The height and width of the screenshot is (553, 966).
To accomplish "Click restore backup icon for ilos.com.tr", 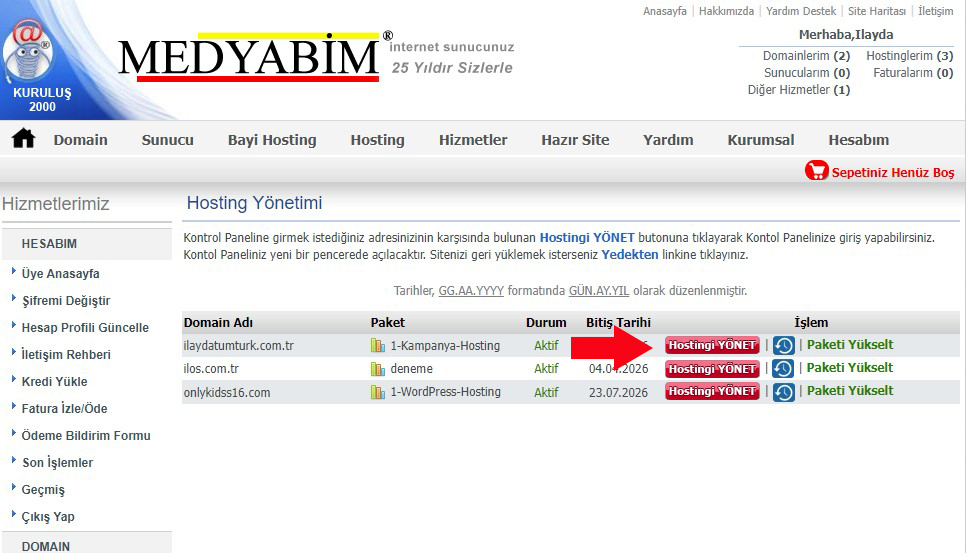I will (x=784, y=369).
